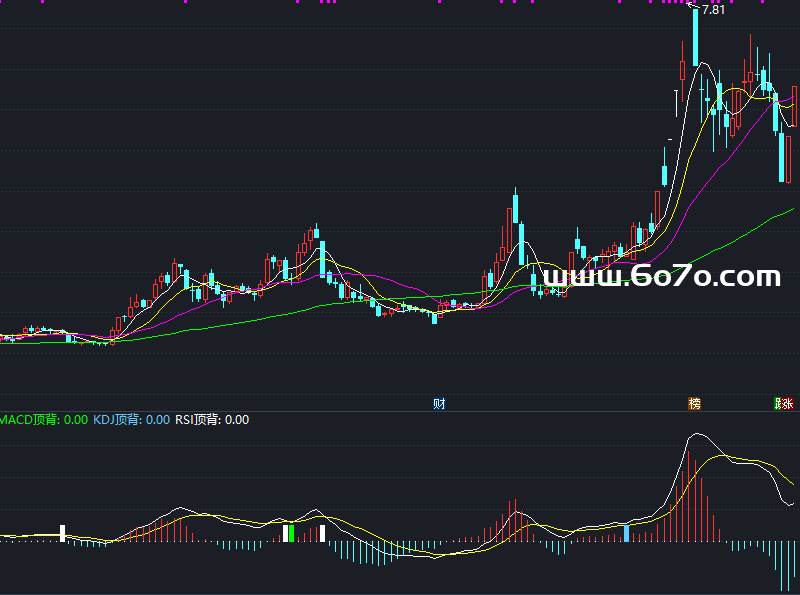The image size is (800, 595).
Task: Select the RSI顶背 indicator label
Action: (x=212, y=420)
